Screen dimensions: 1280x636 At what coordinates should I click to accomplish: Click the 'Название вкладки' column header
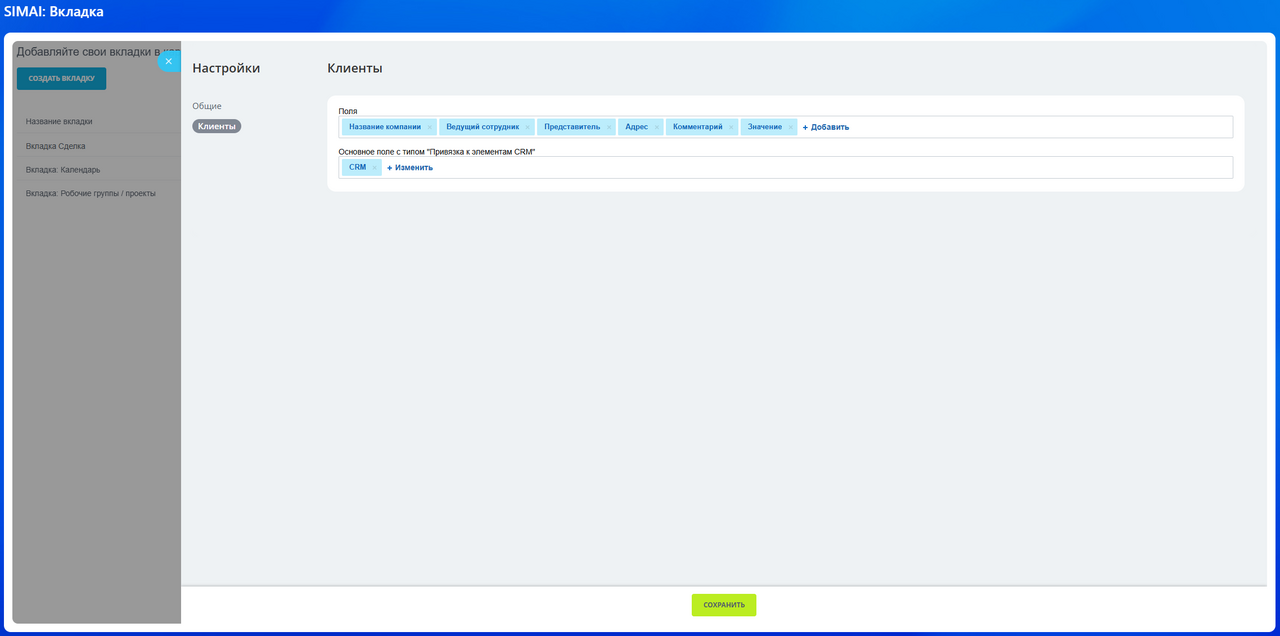[x=59, y=121]
